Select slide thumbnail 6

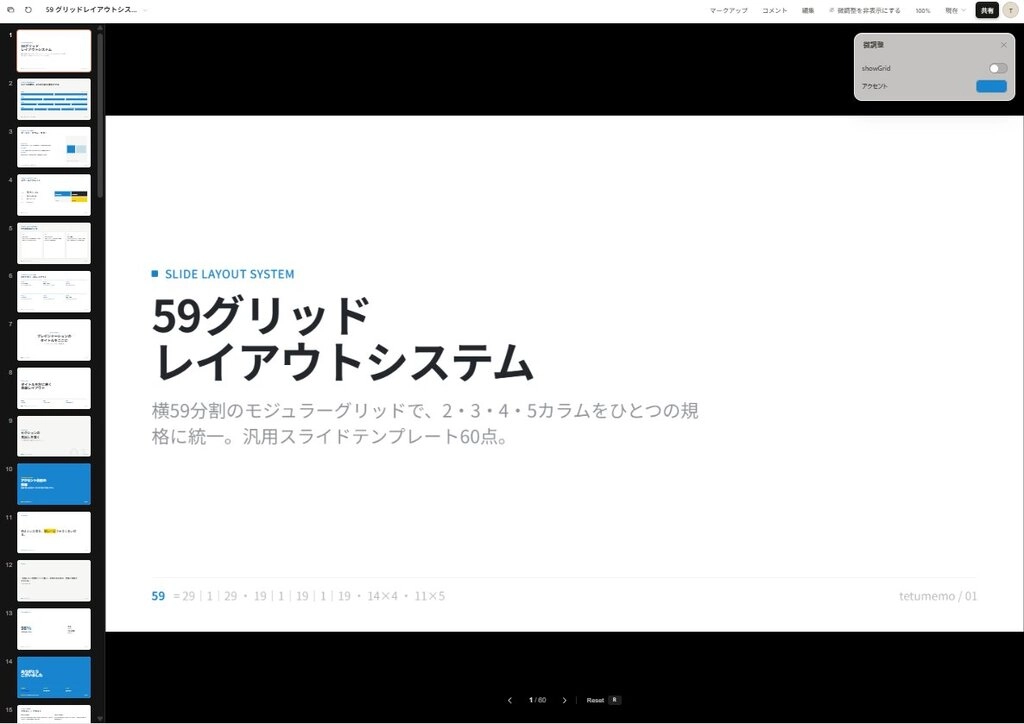54,292
